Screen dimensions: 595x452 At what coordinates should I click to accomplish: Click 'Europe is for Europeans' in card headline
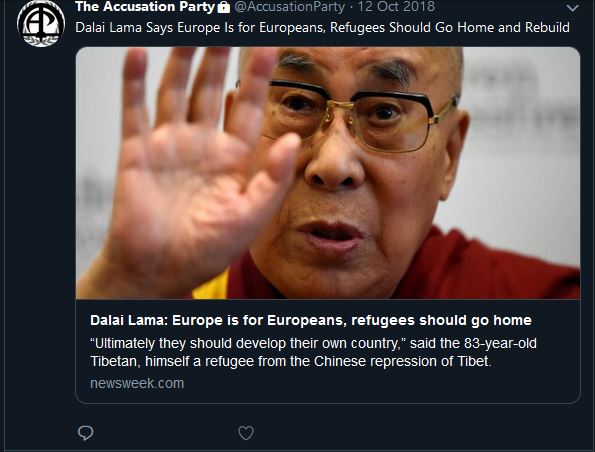tap(258, 321)
